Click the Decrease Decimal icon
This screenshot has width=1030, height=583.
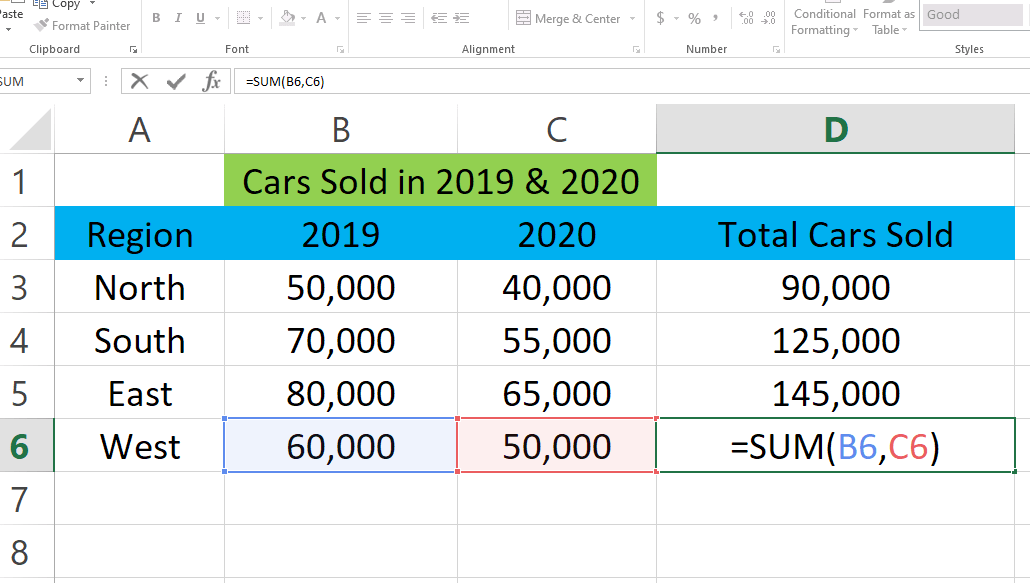click(767, 18)
